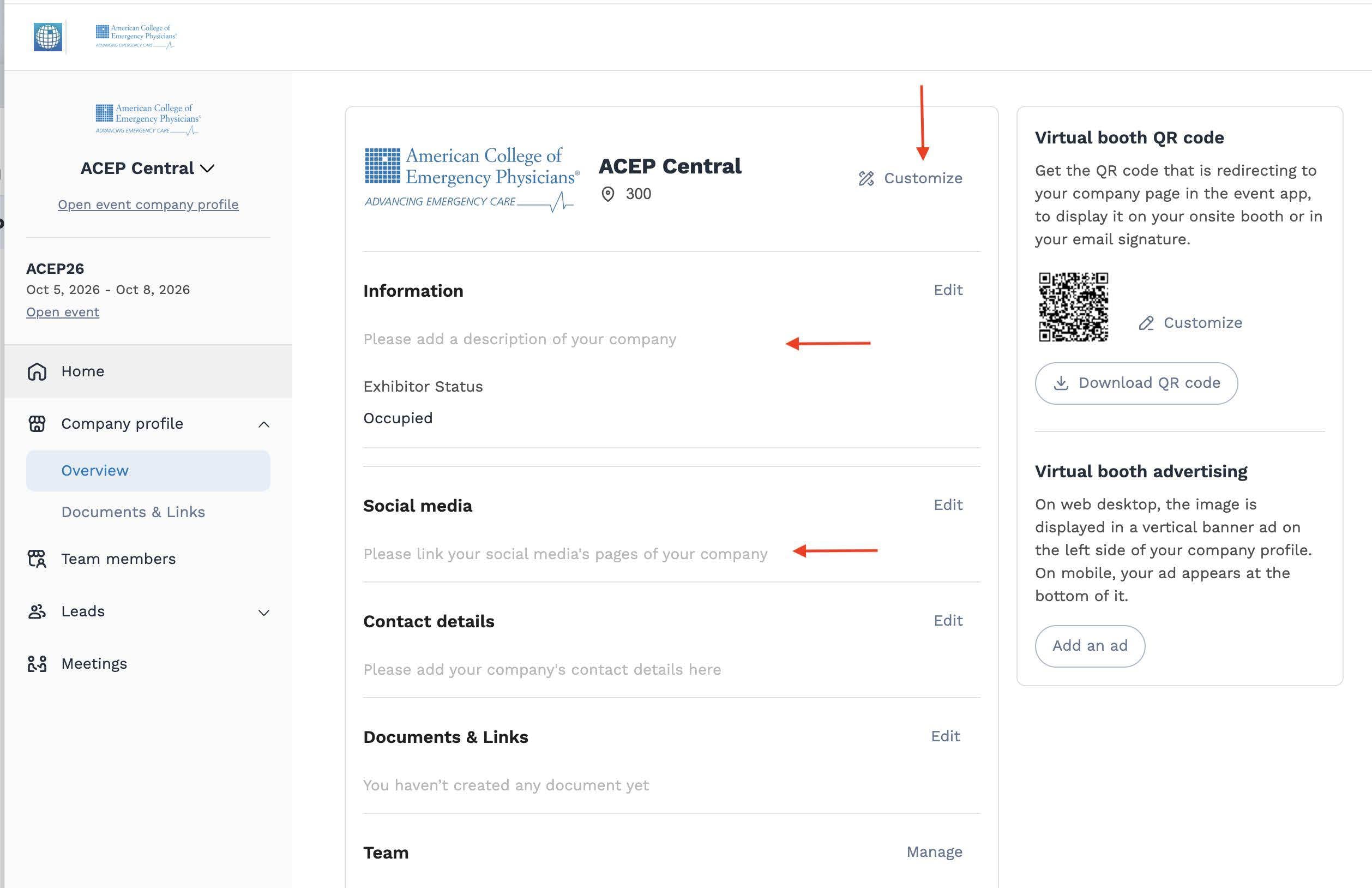
Task: Click the download arrow icon in the QR button
Action: coord(1061,383)
